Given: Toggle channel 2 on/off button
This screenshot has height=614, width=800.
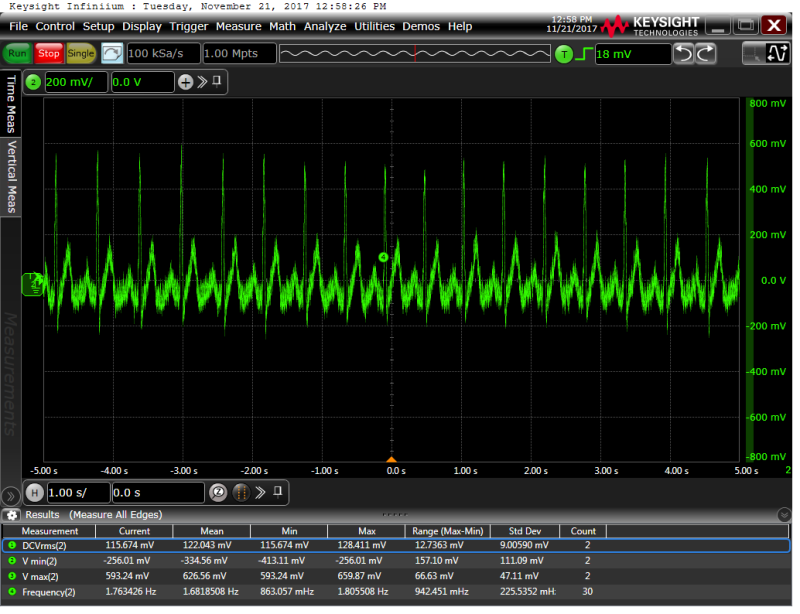Looking at the screenshot, I should pos(33,83).
